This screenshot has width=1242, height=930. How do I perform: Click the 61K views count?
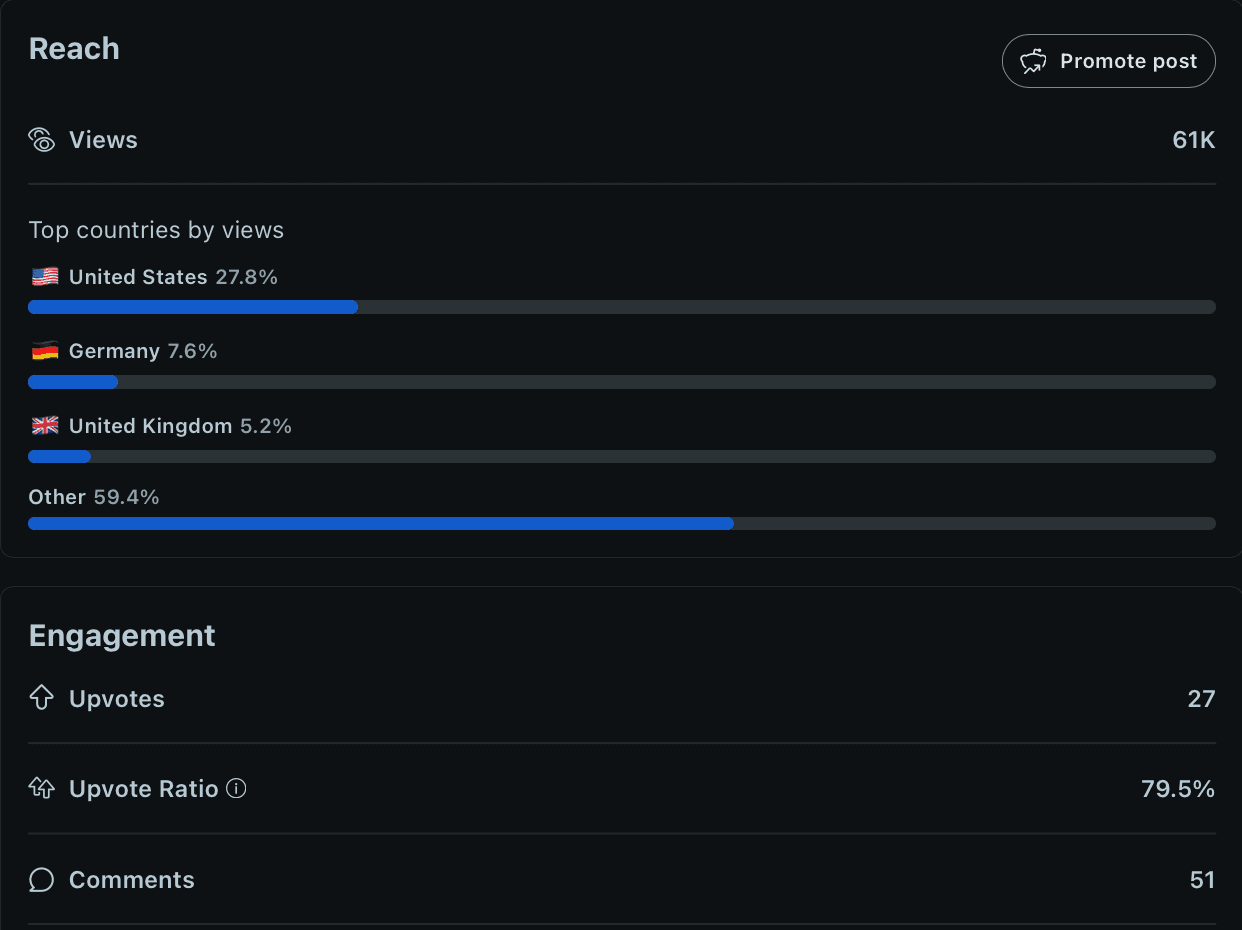point(1193,140)
